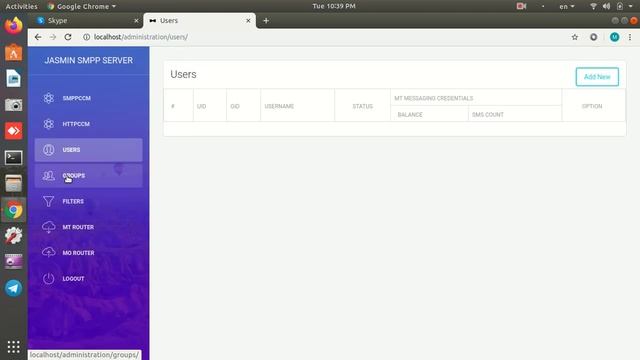Open the Filters funnel icon

pyautogui.click(x=49, y=201)
